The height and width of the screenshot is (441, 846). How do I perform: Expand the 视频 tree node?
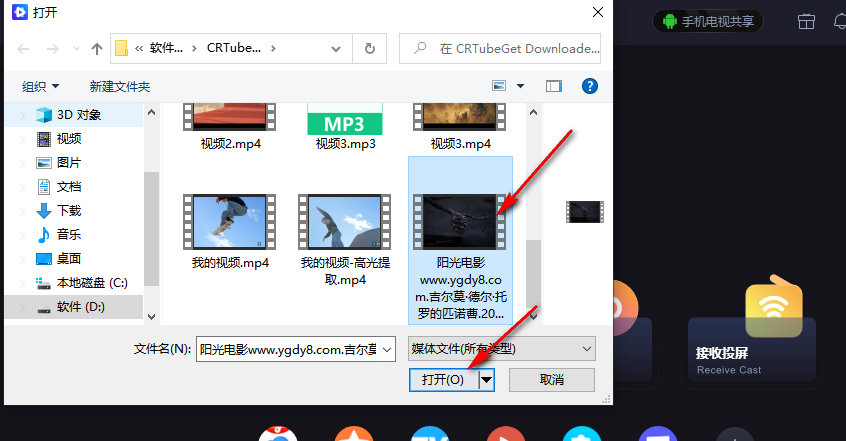(22, 139)
